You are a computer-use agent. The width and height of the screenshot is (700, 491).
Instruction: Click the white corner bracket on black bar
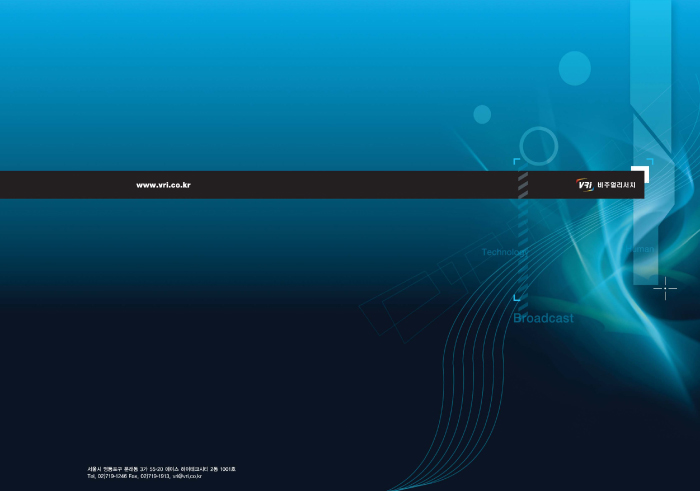[x=642, y=172]
